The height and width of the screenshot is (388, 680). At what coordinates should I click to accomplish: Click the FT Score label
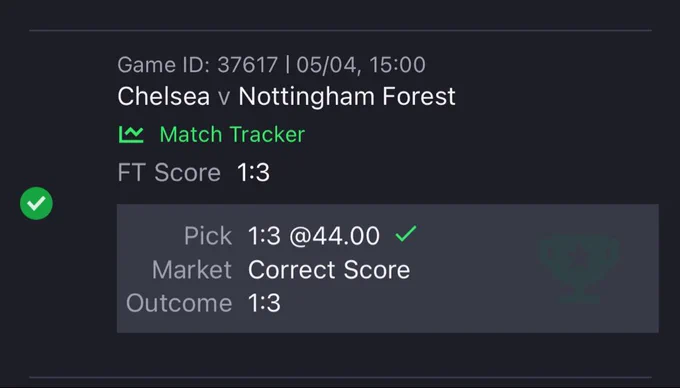[169, 173]
